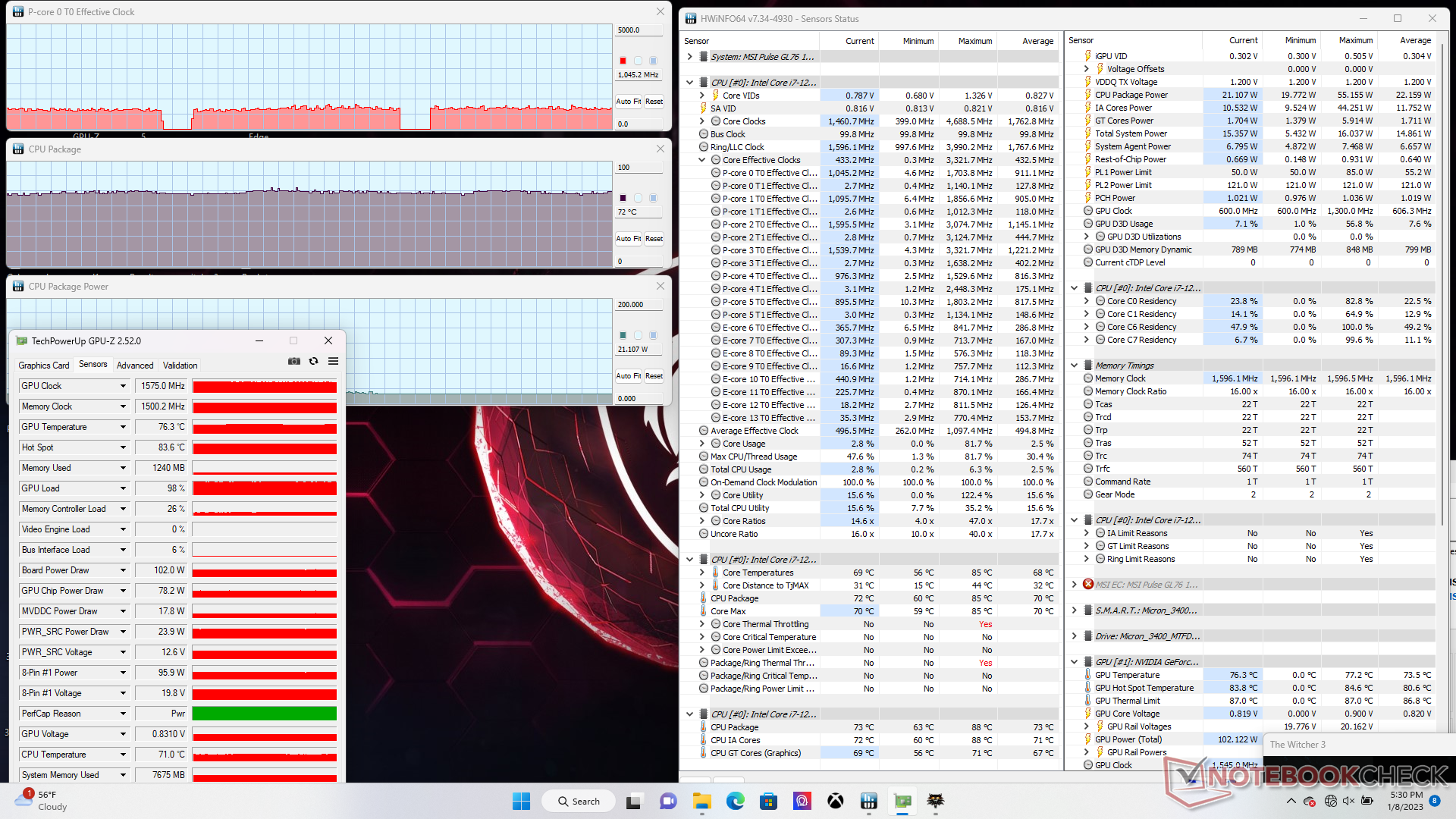Open Microsoft Edge from the taskbar
This screenshot has width=1456, height=819.
[735, 801]
